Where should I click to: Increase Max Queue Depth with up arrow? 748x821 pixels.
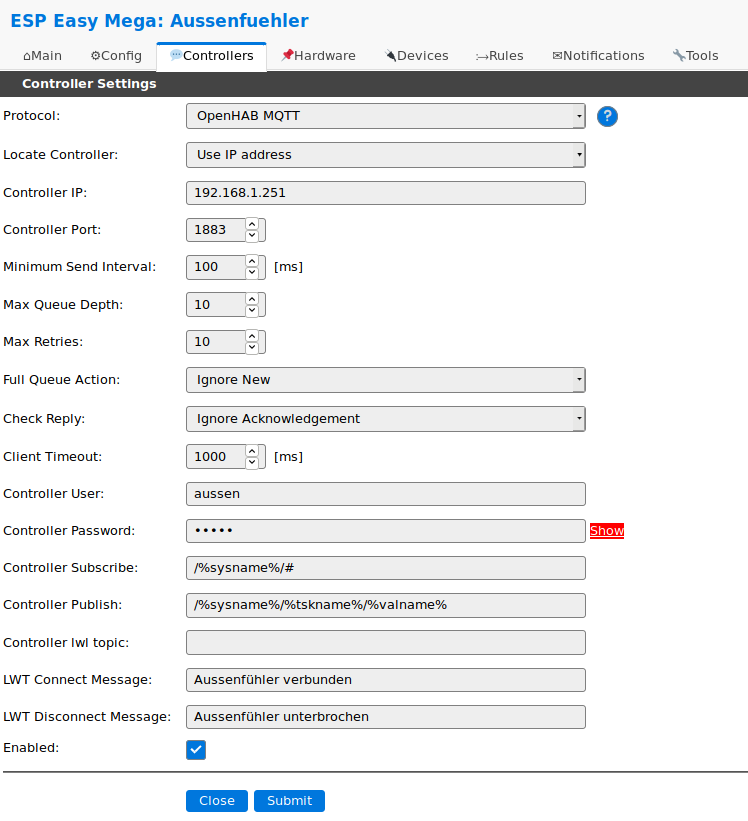252,299
